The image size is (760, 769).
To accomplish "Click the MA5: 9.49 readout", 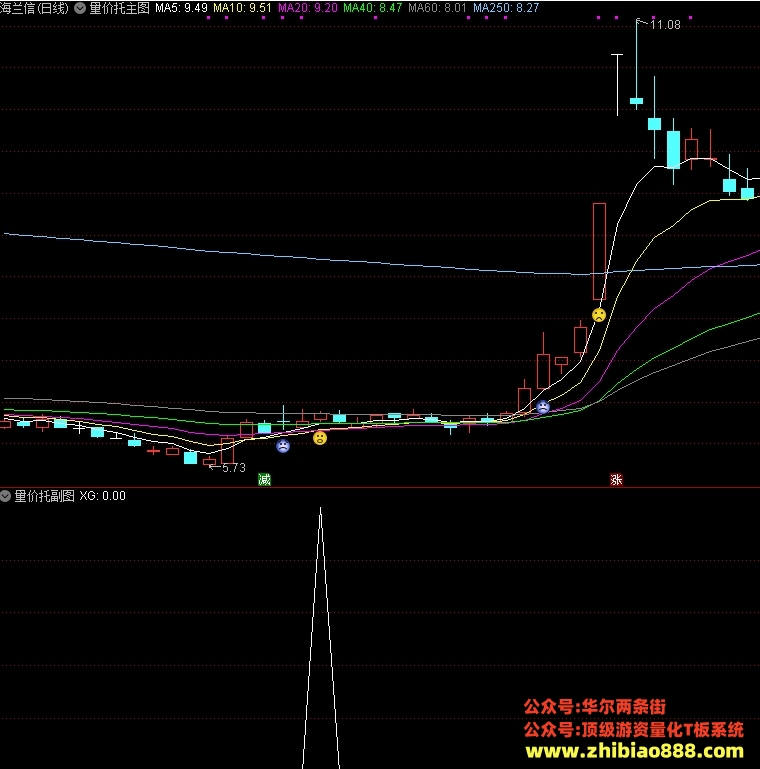I will [181, 8].
